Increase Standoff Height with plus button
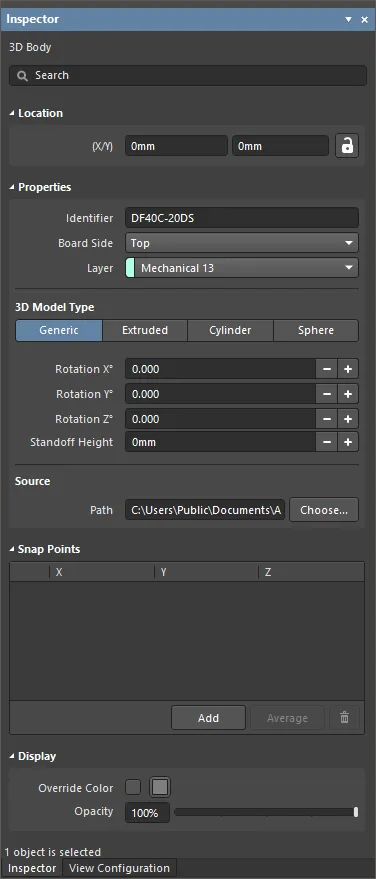Screen dimensions: 376x879 point(348,442)
